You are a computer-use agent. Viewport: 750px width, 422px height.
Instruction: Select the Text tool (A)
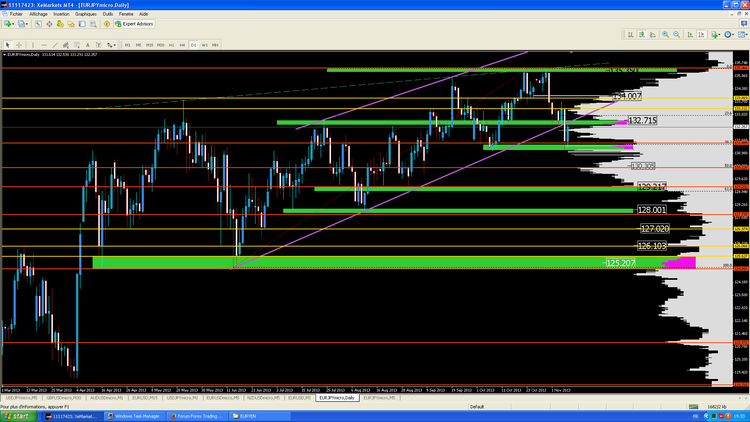coord(88,45)
